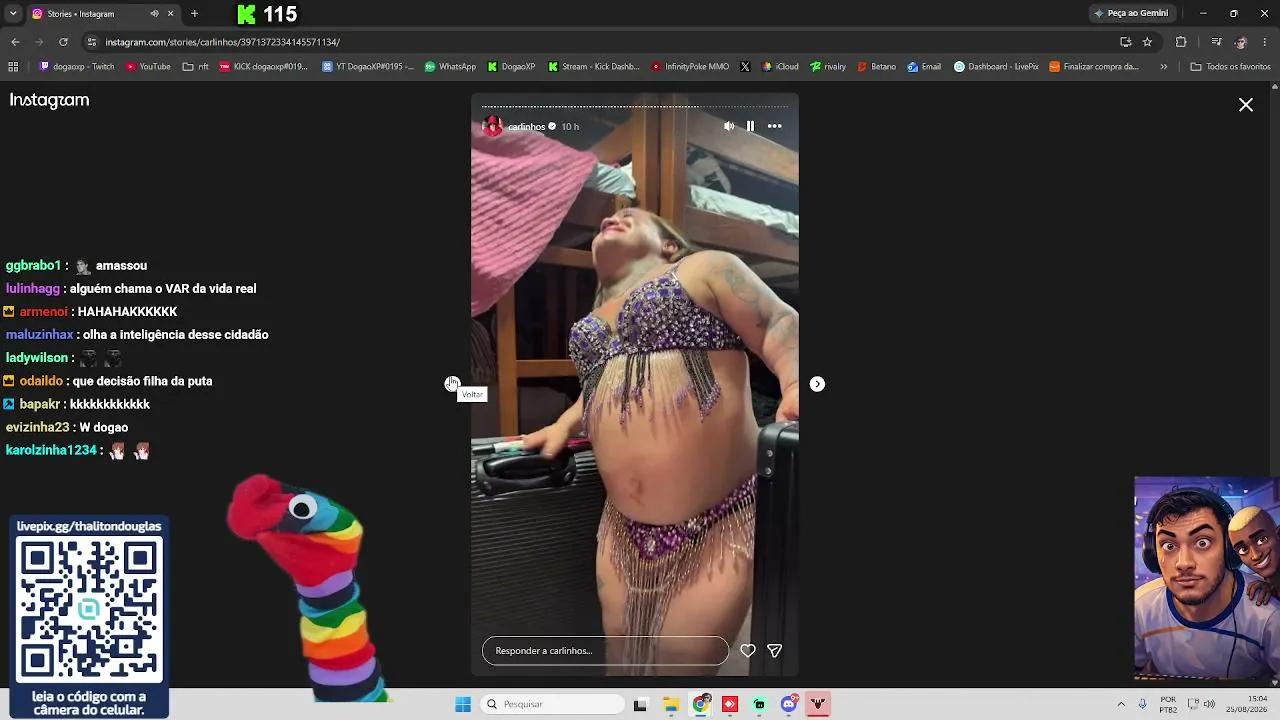Click the microphone tray icon
The image size is (1280, 720).
[1142, 704]
